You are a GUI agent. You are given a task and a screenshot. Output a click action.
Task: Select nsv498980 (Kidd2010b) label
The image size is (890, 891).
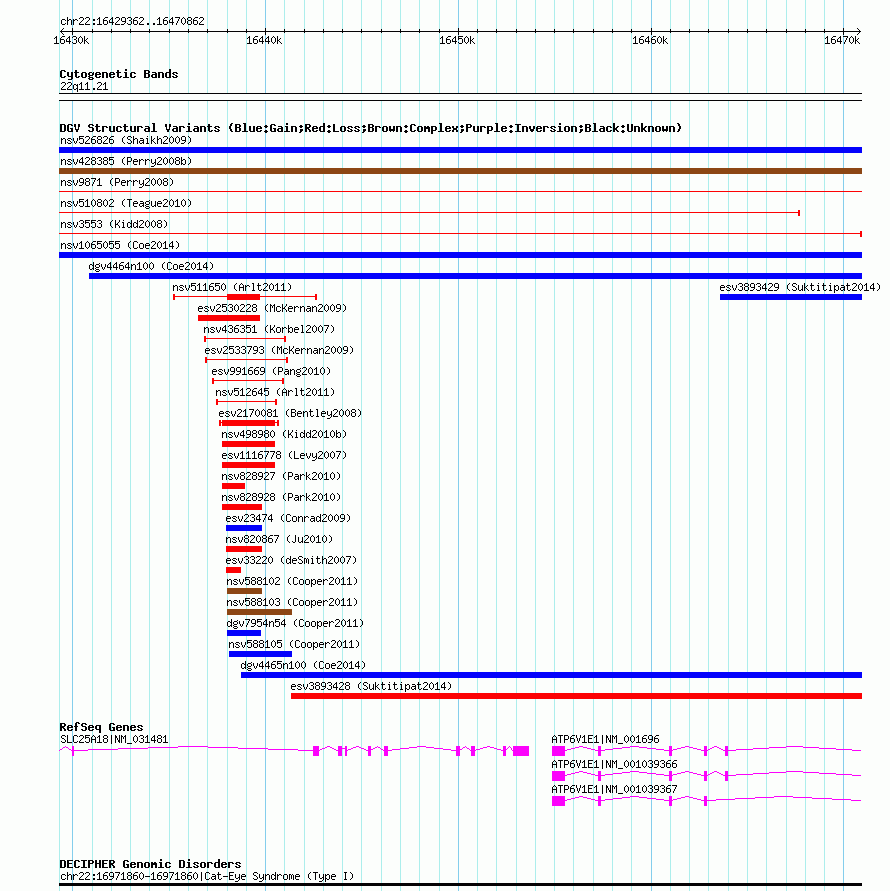pyautogui.click(x=284, y=435)
